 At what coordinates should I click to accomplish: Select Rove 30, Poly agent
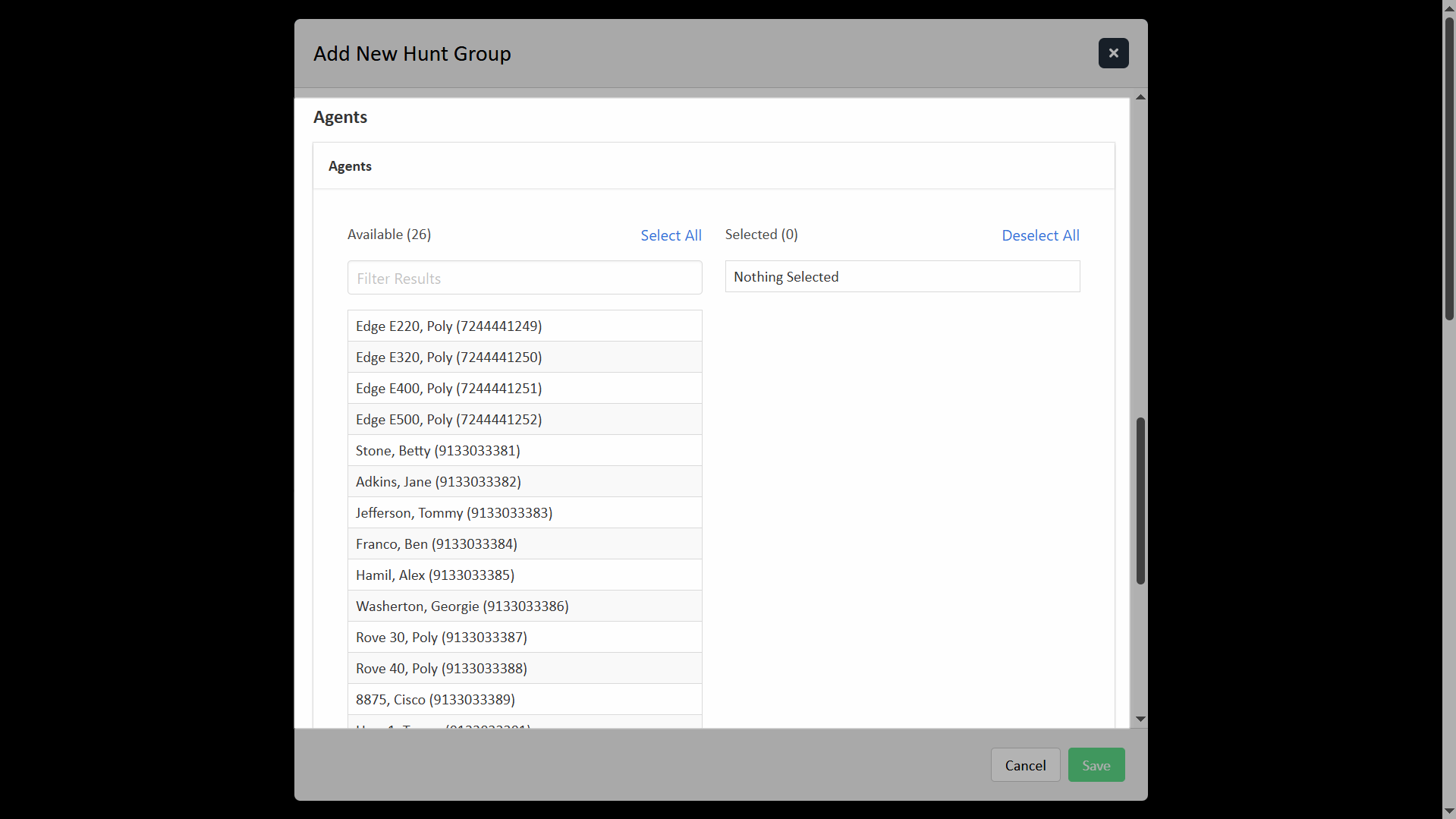point(524,637)
